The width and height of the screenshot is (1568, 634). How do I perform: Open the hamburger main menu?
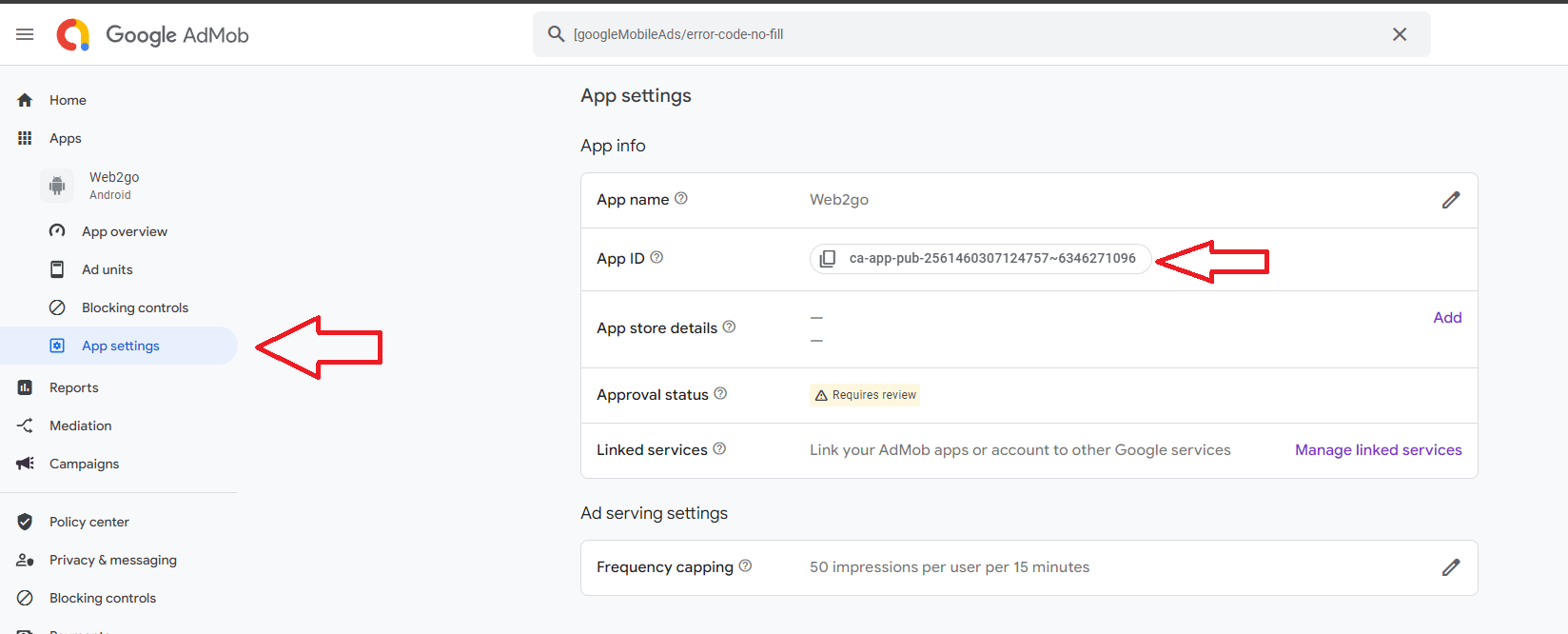[x=25, y=34]
